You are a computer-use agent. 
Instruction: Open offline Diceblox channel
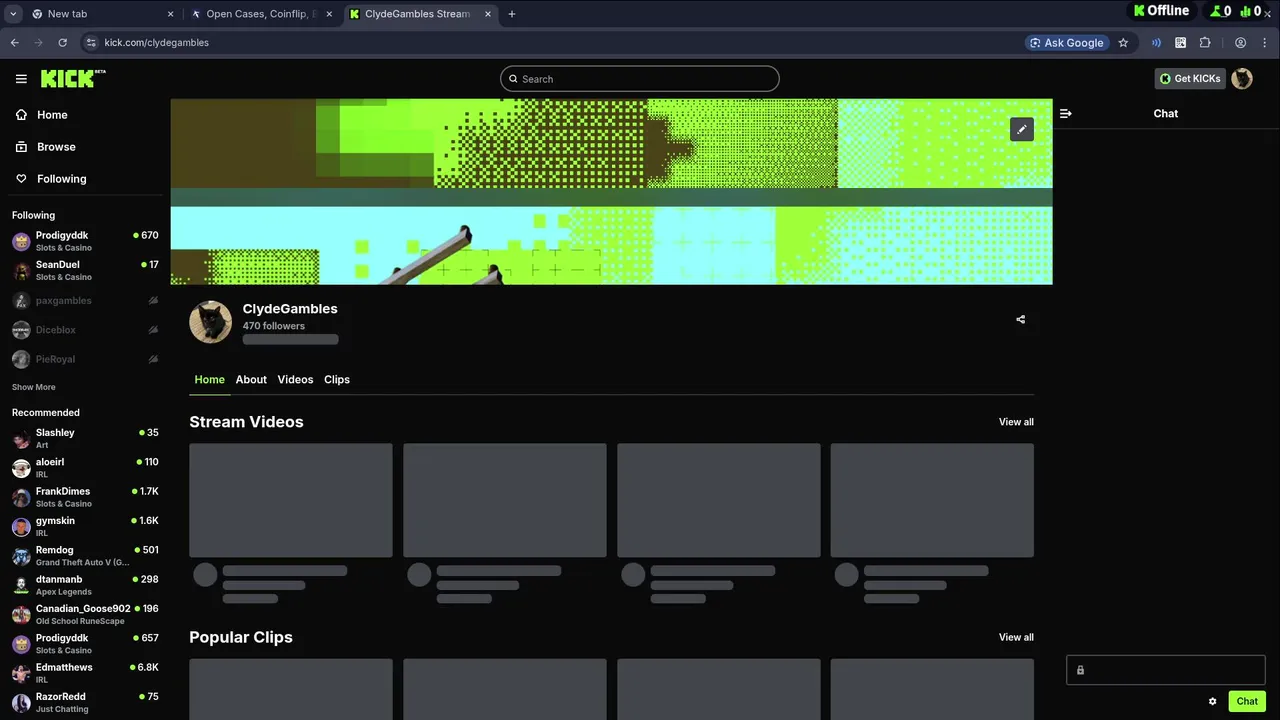(x=85, y=330)
